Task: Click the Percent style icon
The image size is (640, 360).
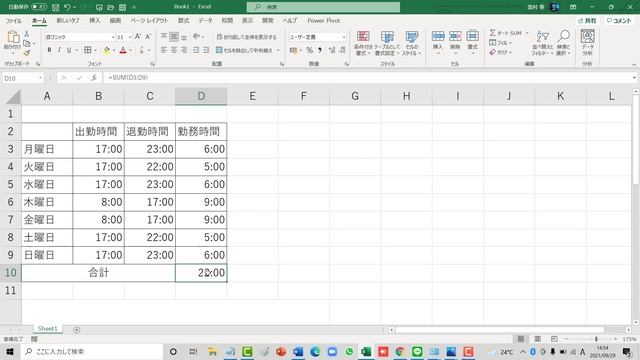Action: 309,50
